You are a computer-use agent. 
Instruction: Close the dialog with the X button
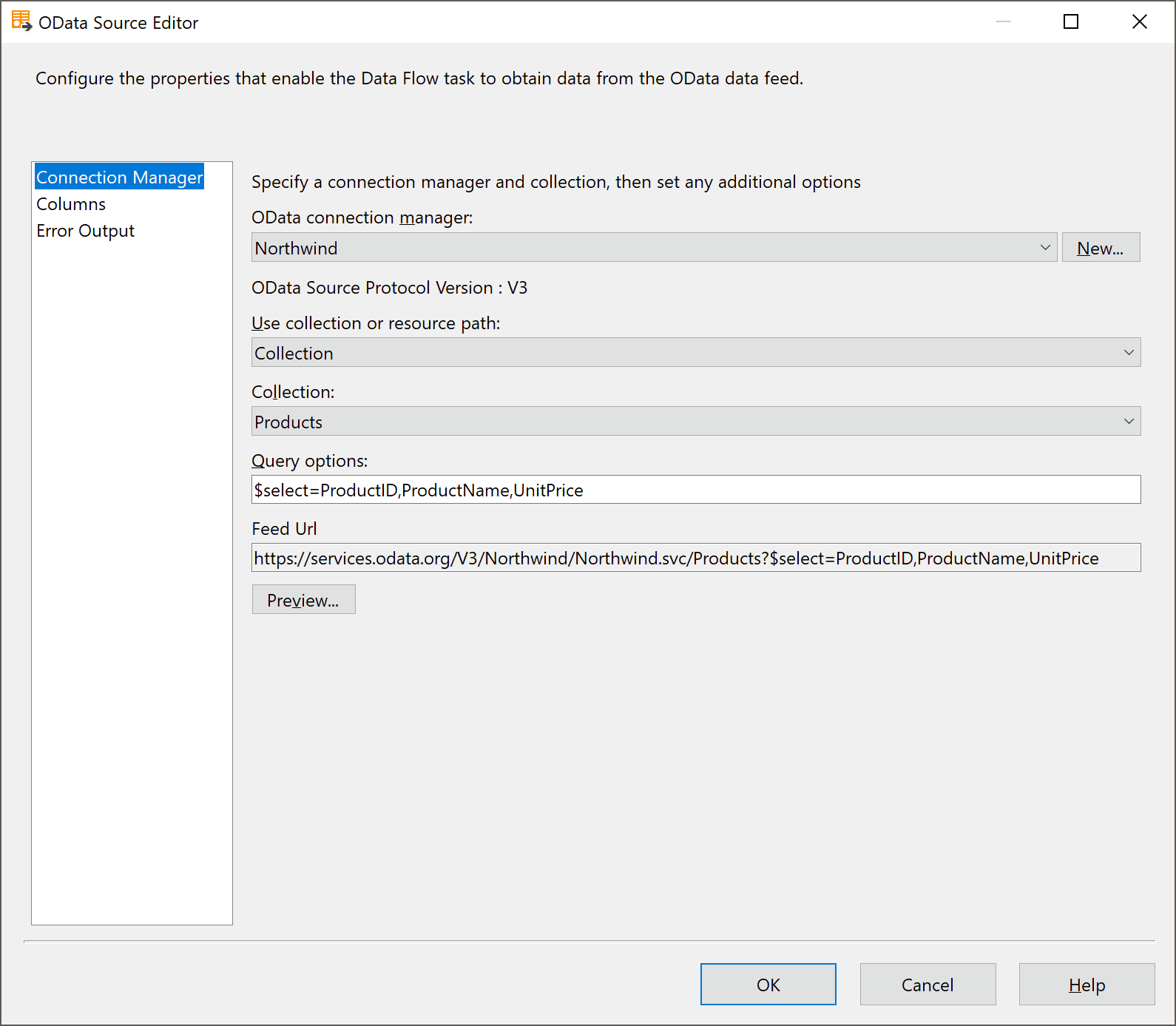1139,22
